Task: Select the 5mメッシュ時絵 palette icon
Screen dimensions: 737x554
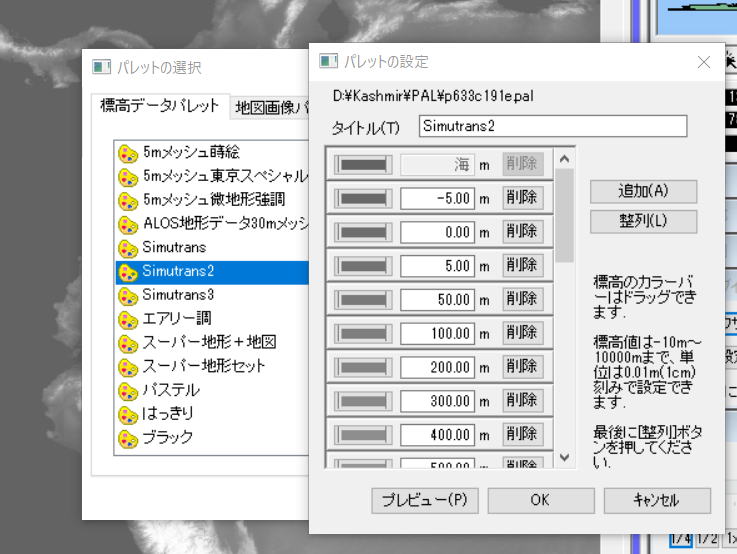Action: pyautogui.click(x=128, y=153)
